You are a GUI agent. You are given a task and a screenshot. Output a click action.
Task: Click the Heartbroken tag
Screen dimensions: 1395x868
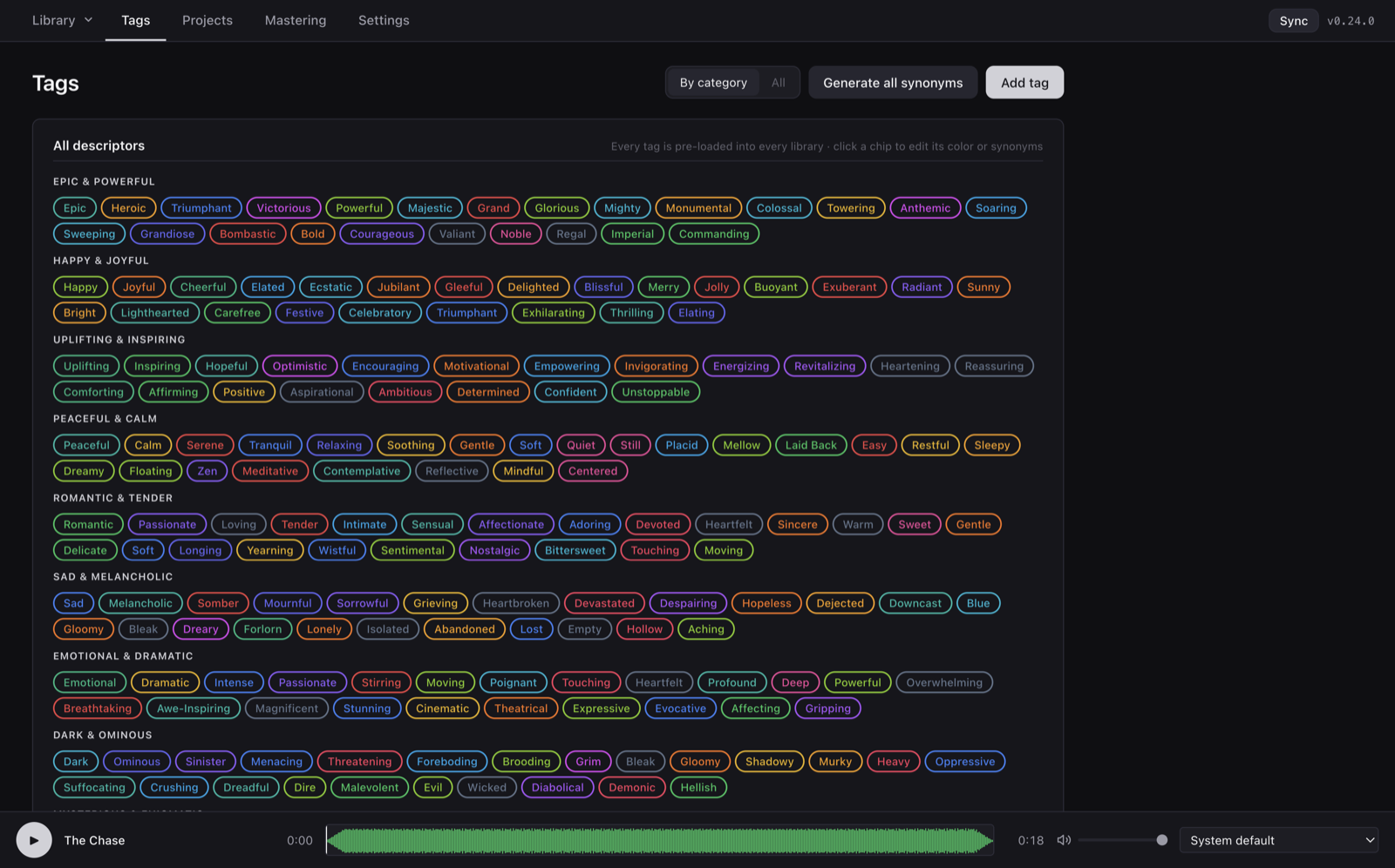point(516,603)
